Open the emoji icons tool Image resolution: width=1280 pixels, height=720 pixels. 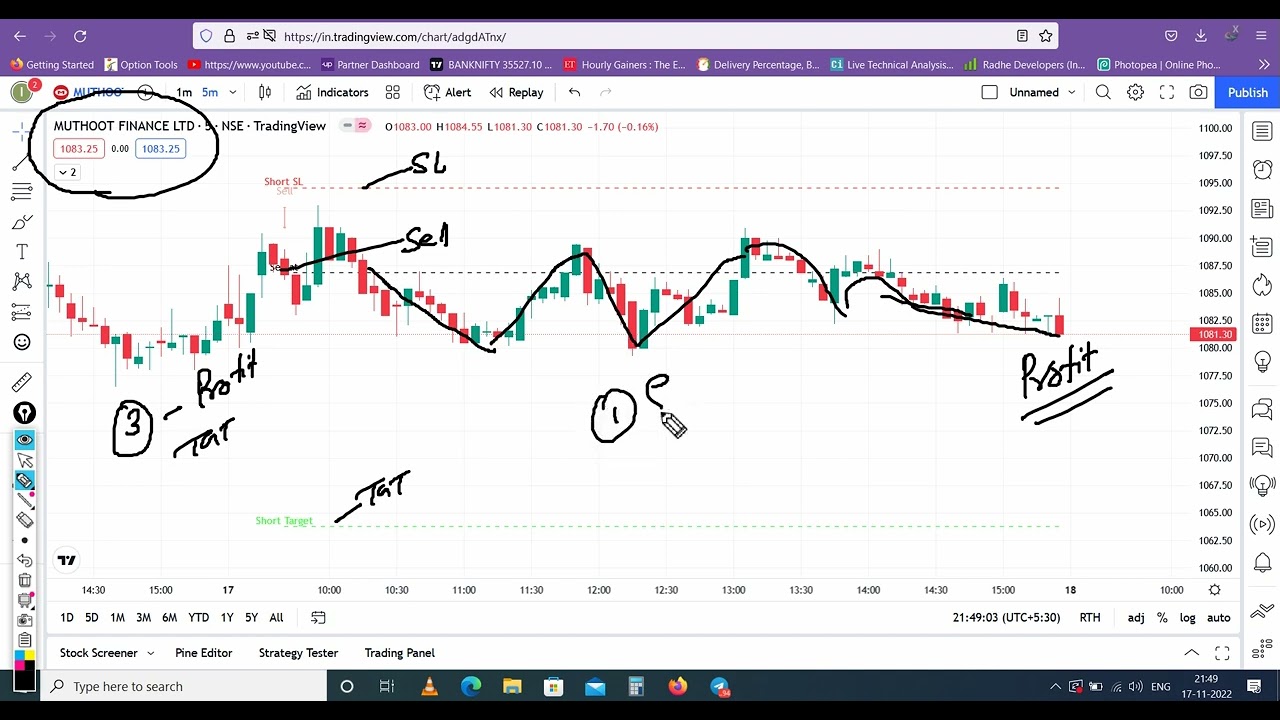[x=21, y=342]
